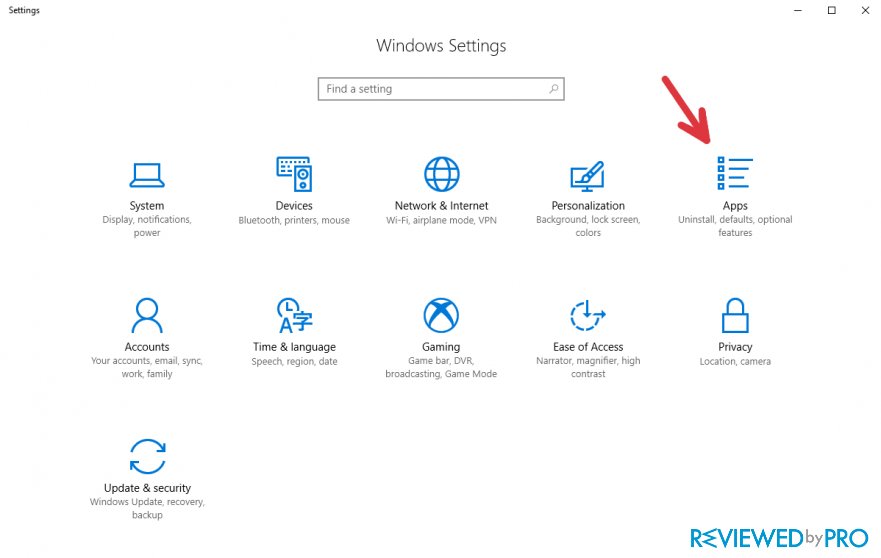Click 'Speech, region, date' description
The image size is (881, 558).
(294, 361)
